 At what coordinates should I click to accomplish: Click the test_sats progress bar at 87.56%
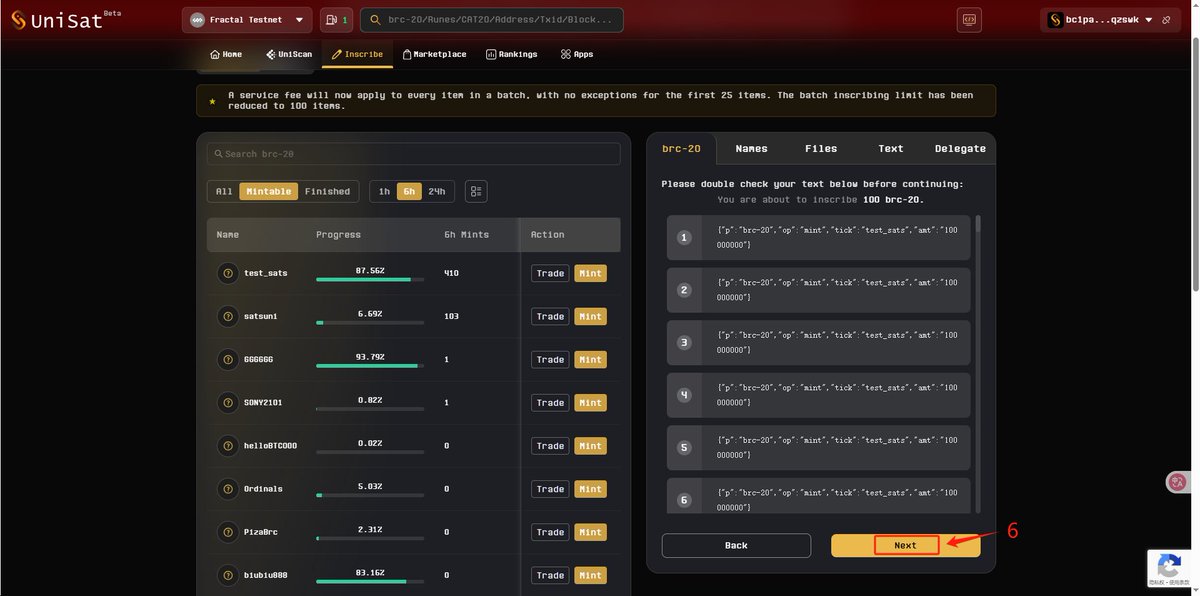370,280
